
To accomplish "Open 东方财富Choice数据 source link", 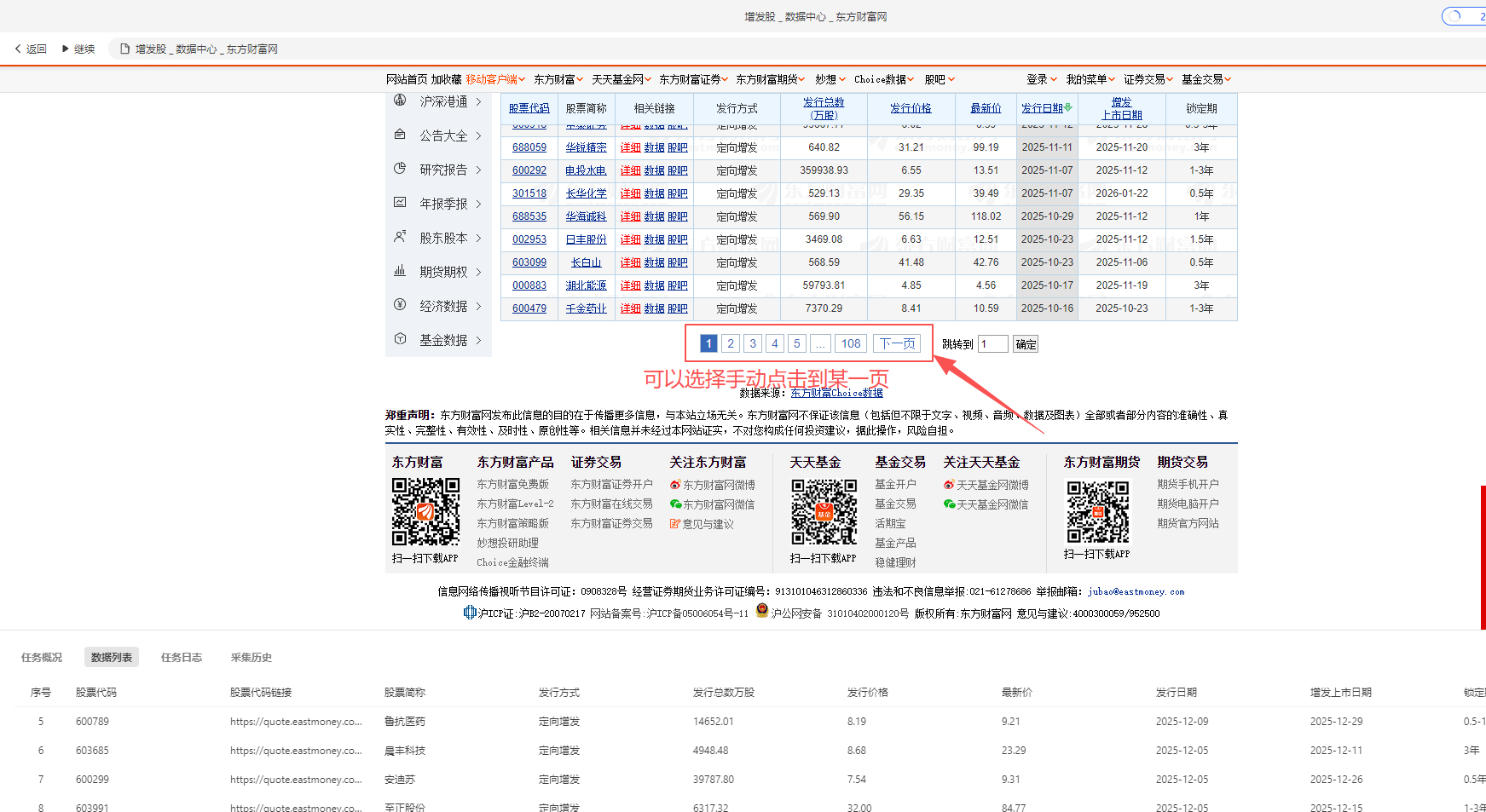I will pos(836,393).
